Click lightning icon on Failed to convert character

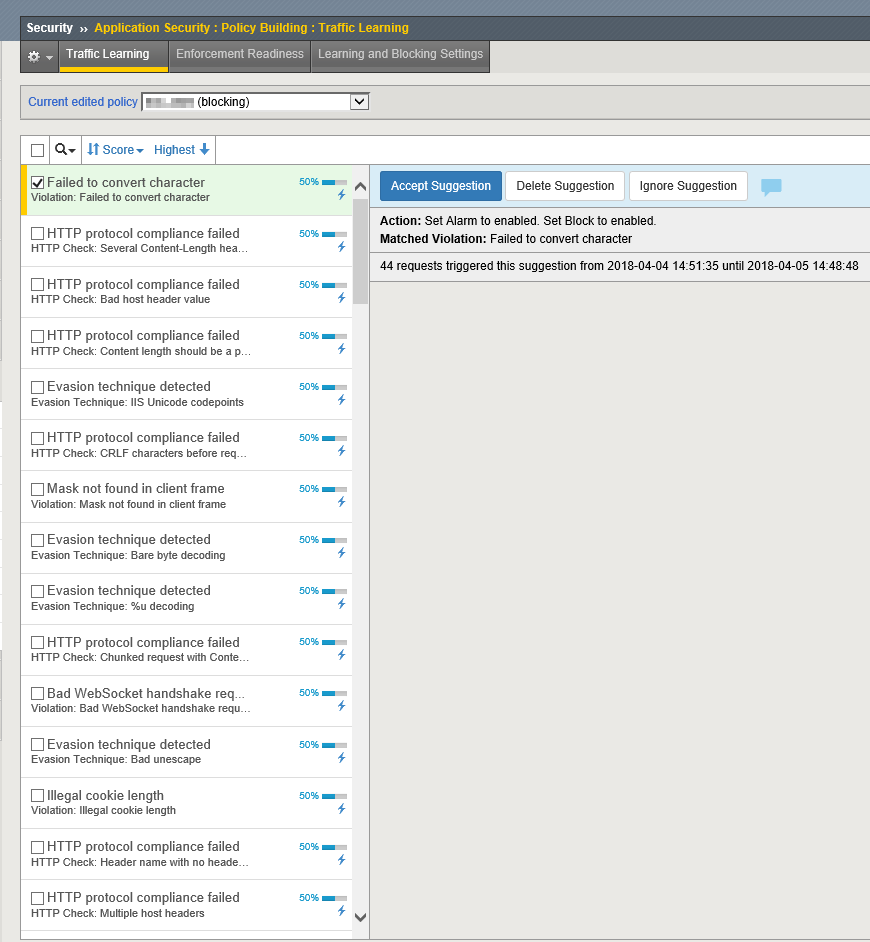[341, 195]
